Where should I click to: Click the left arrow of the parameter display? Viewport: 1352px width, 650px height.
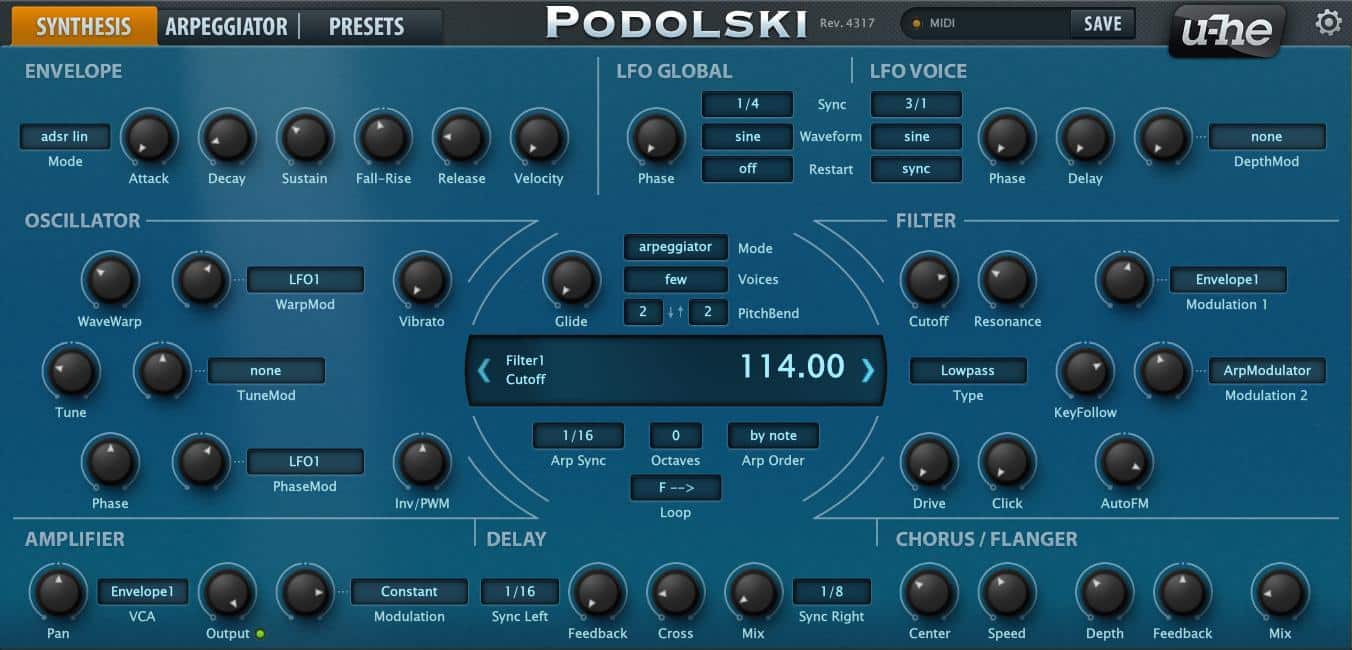(x=484, y=370)
